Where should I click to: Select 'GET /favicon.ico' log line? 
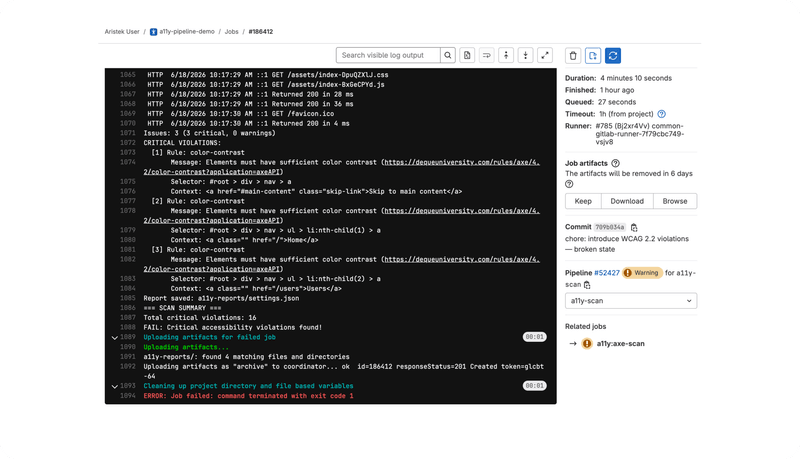[241, 114]
